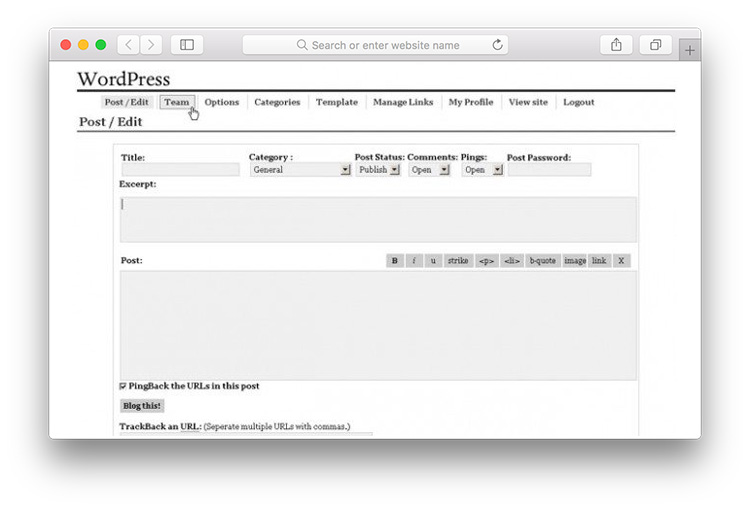750x509 pixels.
Task: Go to the Categories menu tab
Action: pos(277,102)
